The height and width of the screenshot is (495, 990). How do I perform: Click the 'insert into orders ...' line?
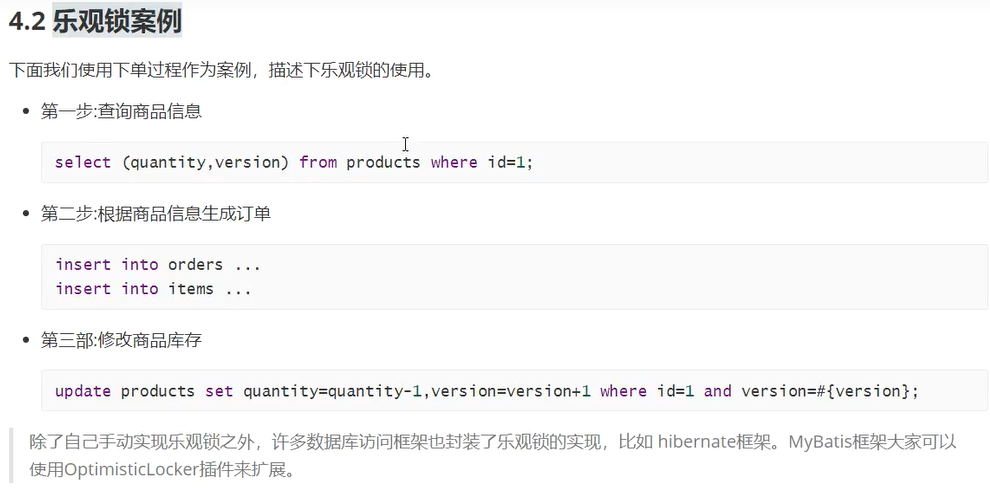pos(158,264)
